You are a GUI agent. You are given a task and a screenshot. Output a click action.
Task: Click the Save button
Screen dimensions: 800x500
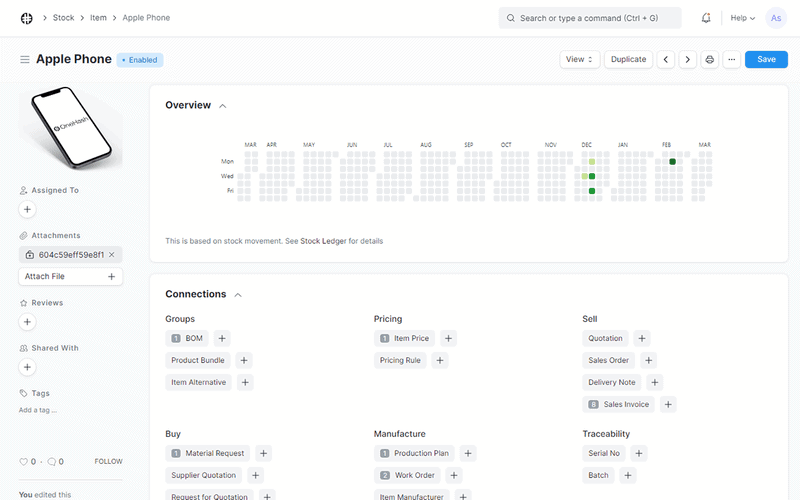tap(765, 60)
